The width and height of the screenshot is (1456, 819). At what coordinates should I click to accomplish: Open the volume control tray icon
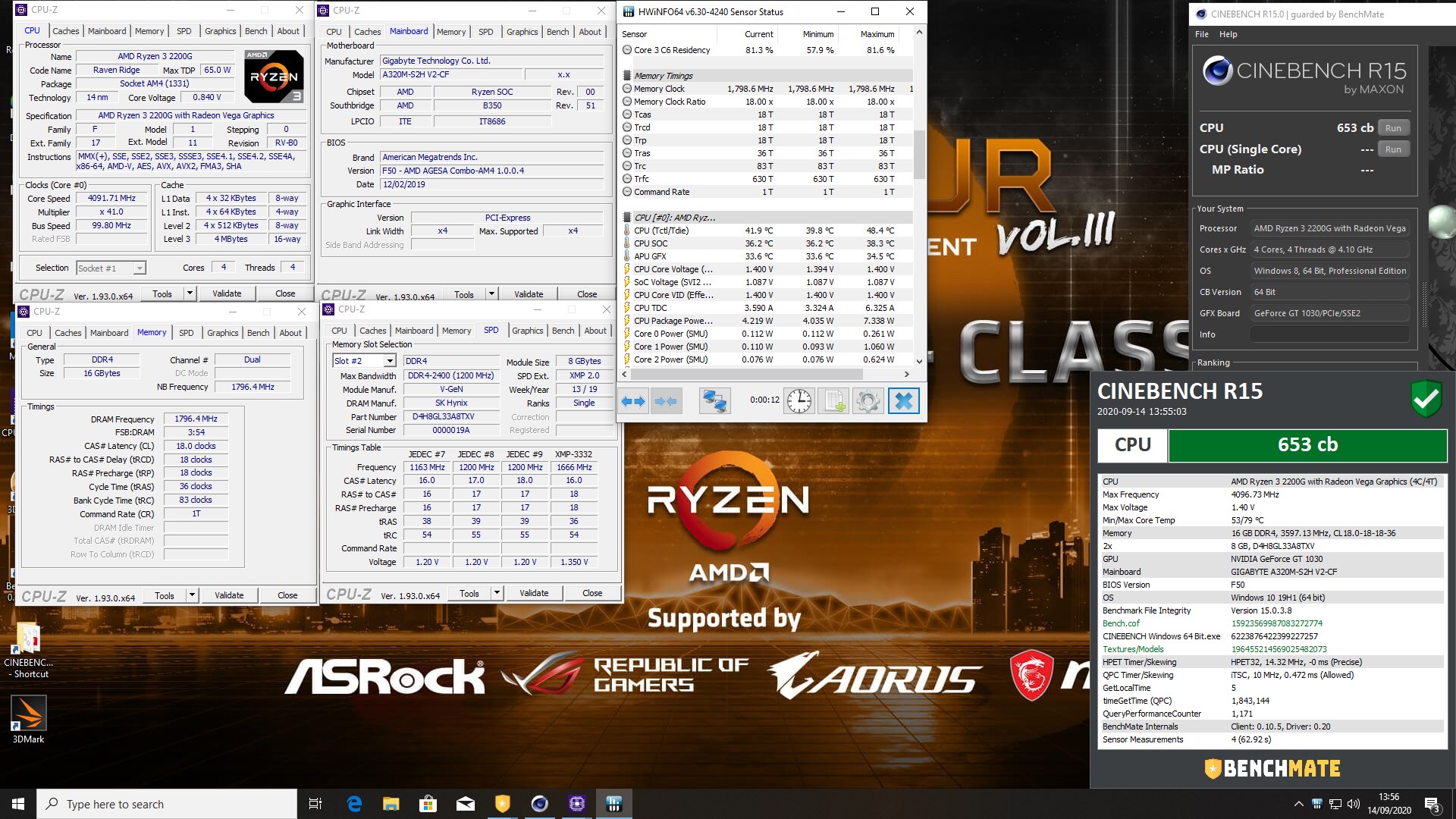coord(1354,804)
